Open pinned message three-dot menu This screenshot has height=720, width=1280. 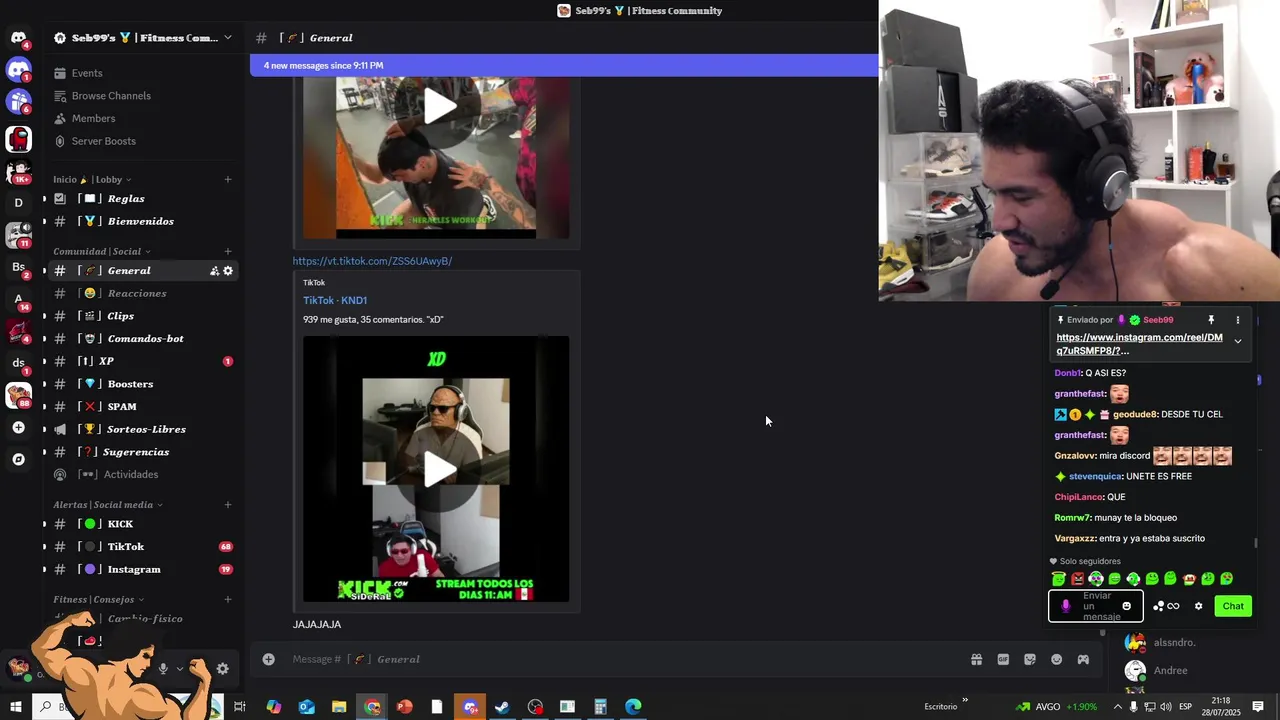click(1237, 320)
